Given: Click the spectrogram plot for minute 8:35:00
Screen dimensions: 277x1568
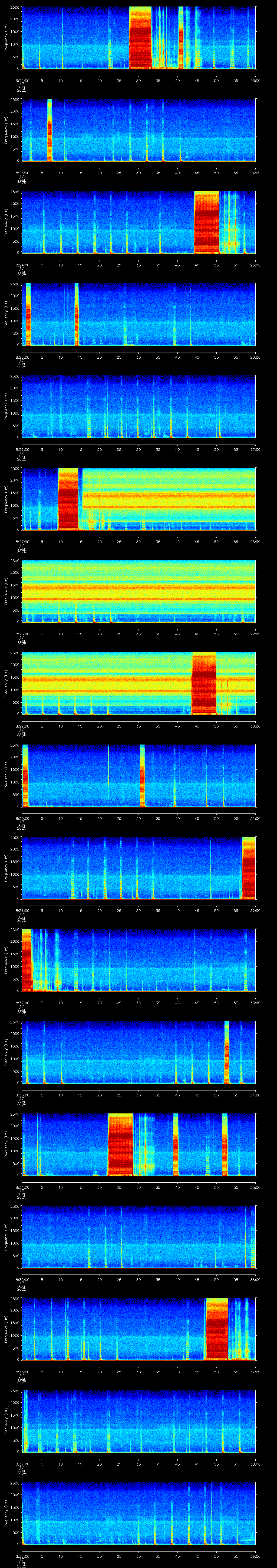Looking at the screenshot, I should click(138, 1237).
